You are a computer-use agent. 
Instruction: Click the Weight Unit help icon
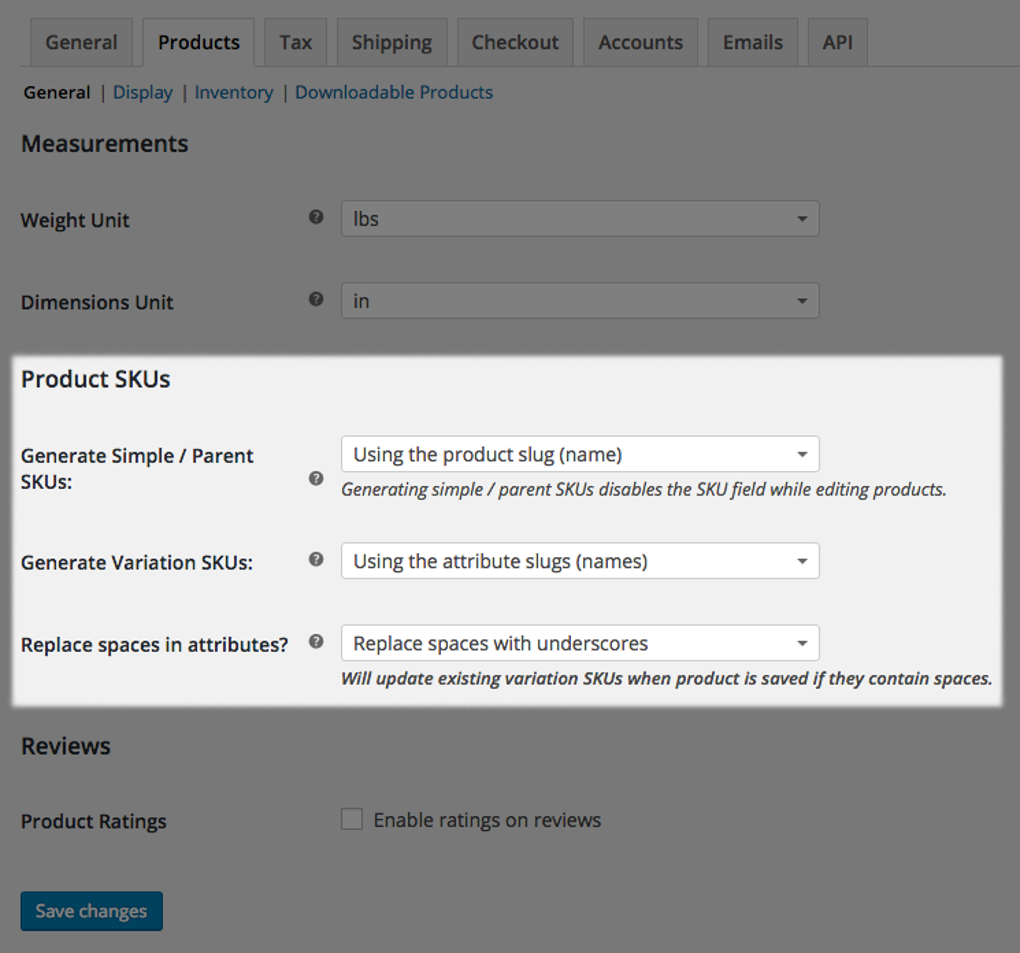point(316,216)
